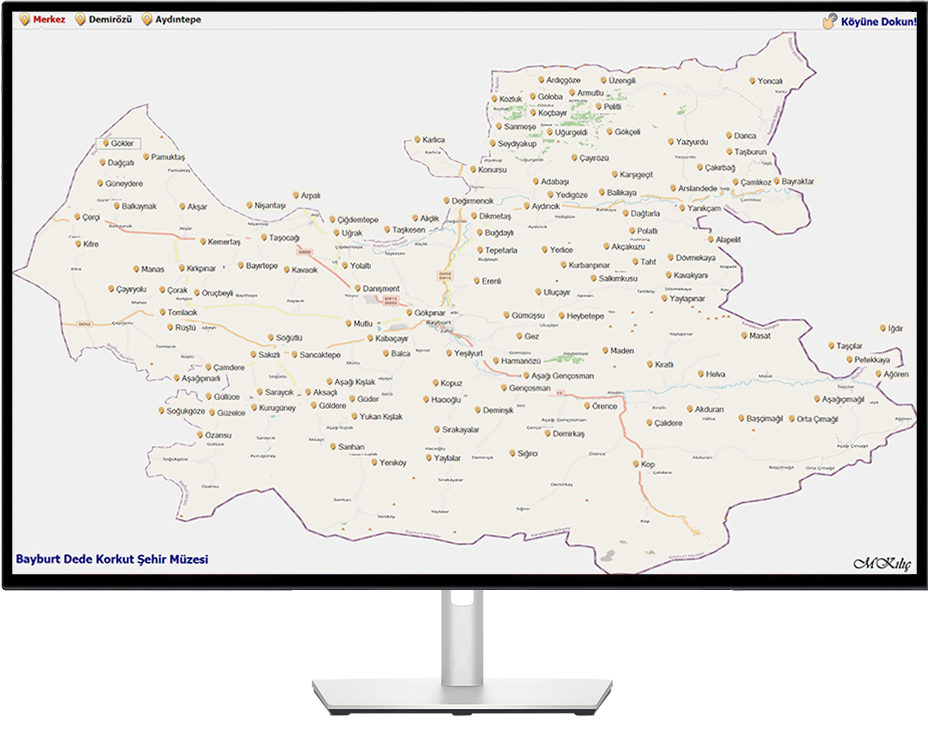
Task: Click the Köyüne Dokun link
Action: pos(878,21)
